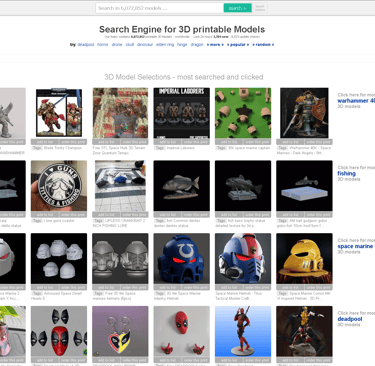Click 'add to list' under fish bass trophy statue

tap(229, 215)
